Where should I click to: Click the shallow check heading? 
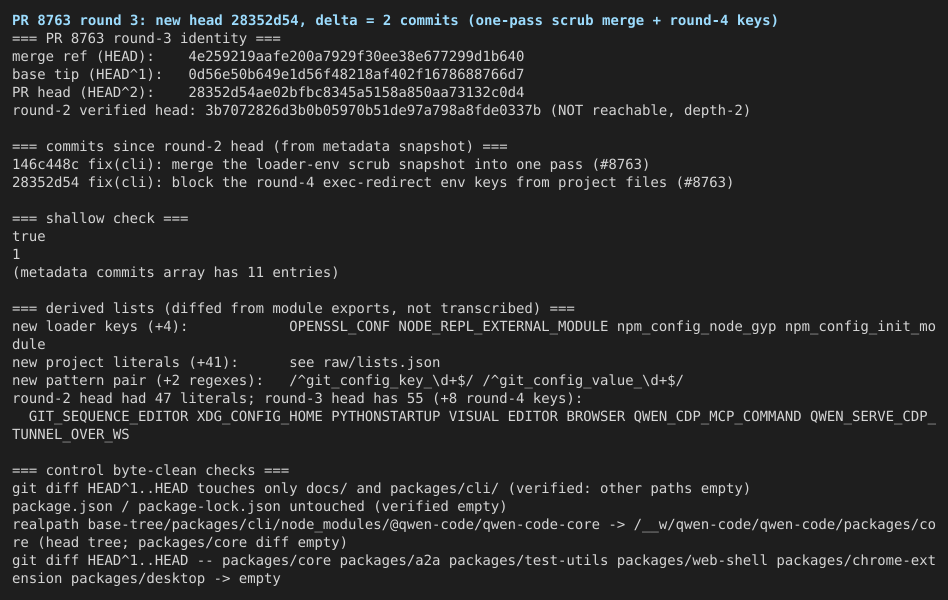point(100,218)
